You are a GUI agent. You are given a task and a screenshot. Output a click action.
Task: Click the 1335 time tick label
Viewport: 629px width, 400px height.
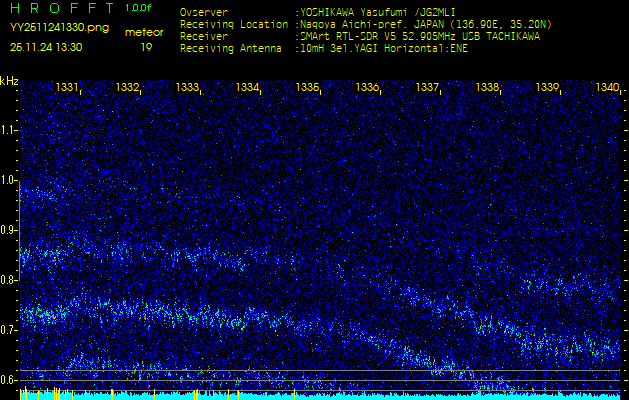point(308,88)
